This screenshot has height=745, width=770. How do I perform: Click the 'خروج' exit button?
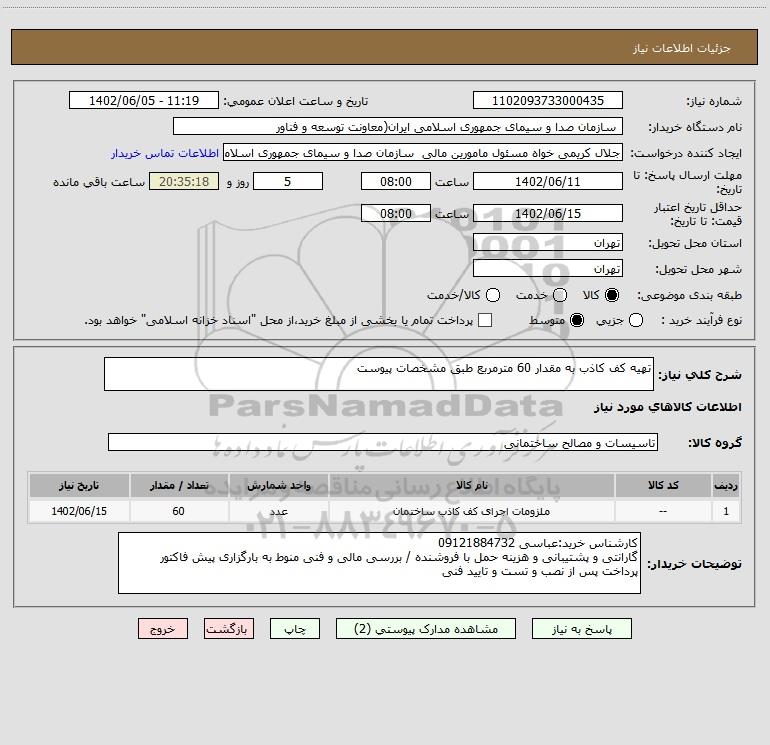(x=163, y=629)
